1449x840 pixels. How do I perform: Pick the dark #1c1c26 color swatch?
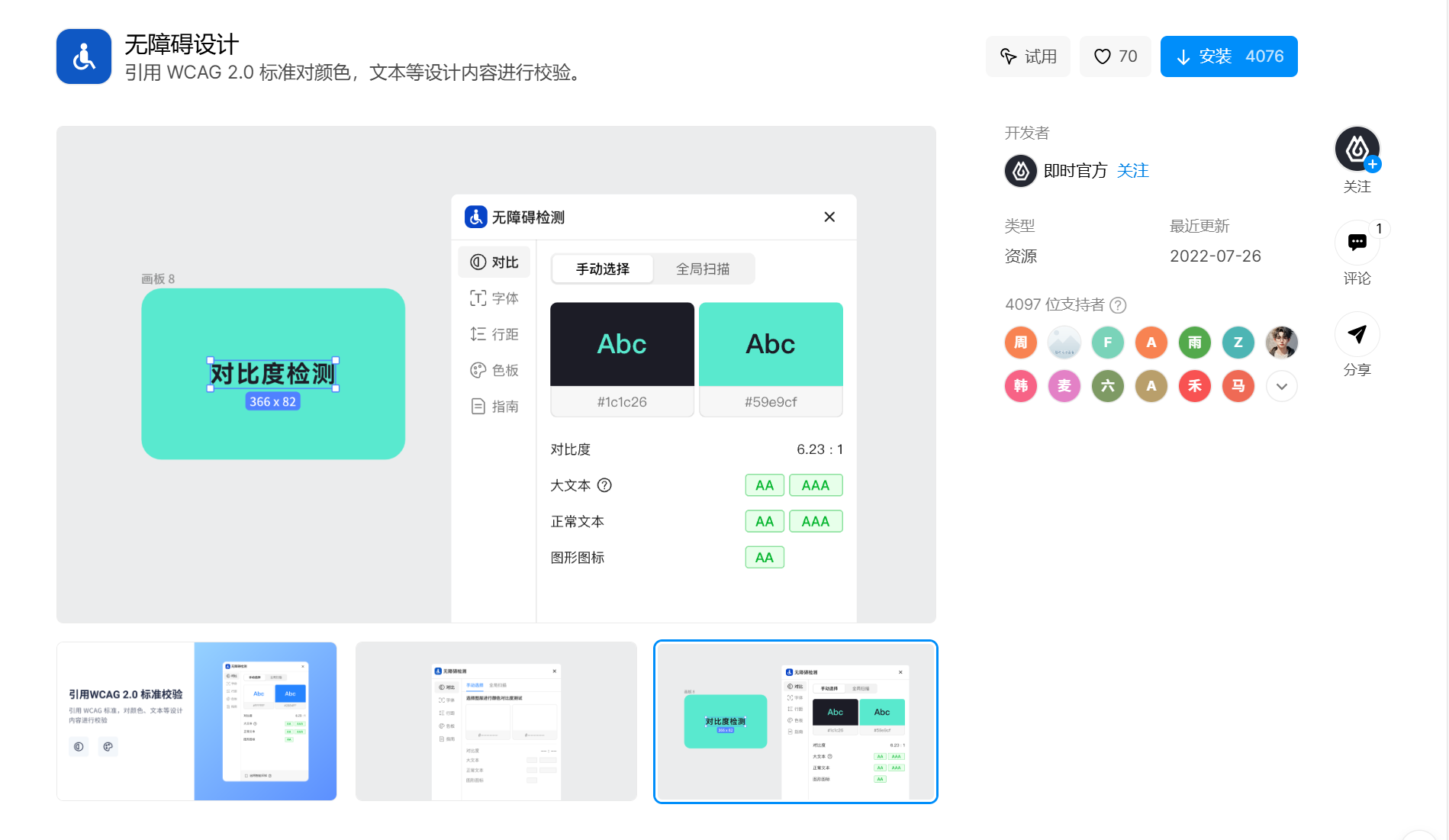click(622, 344)
